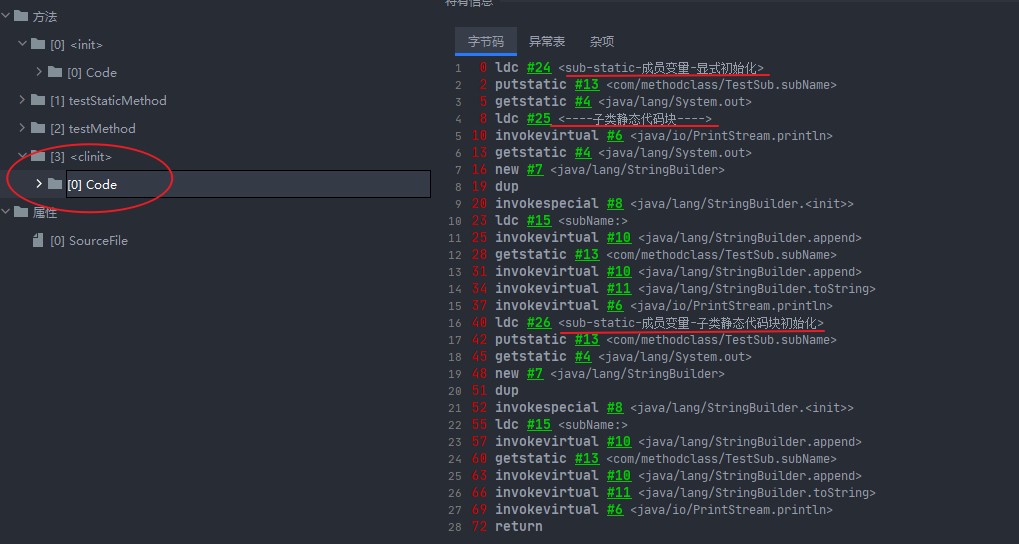
Task: Click the 'dup' instruction at offset 51
Action: pyautogui.click(x=506, y=391)
